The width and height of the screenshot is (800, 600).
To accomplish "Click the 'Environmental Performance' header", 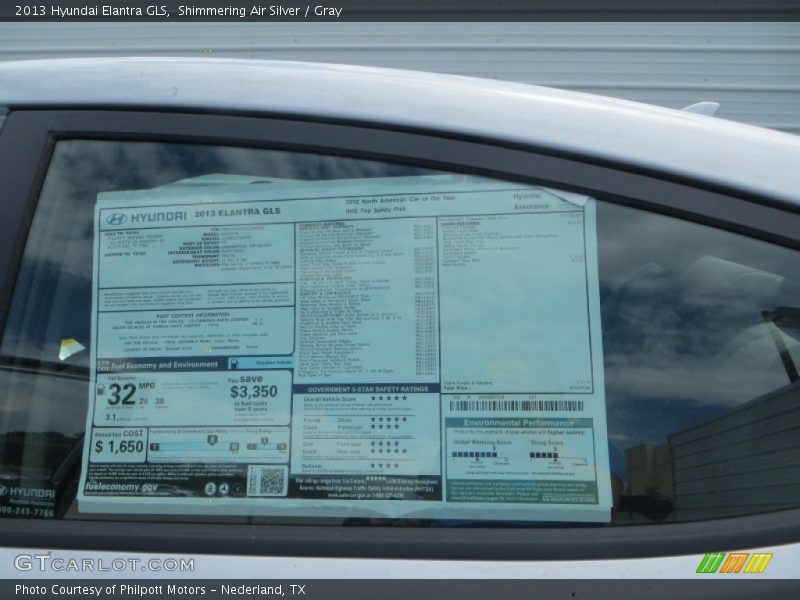I will (x=518, y=423).
